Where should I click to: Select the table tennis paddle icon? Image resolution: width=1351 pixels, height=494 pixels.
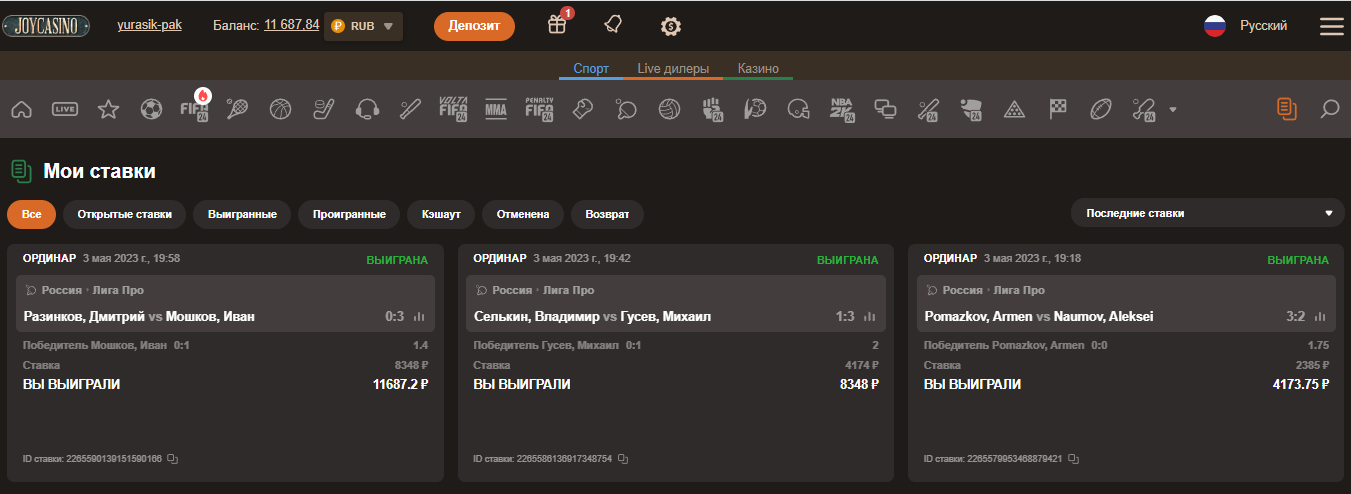coord(626,109)
